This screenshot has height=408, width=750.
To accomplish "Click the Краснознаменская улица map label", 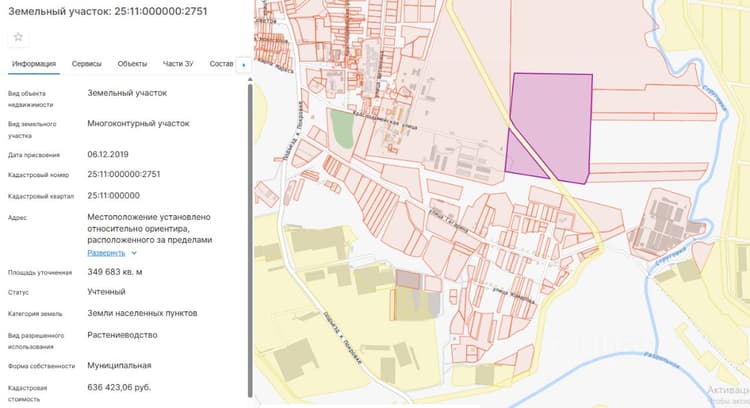I will coord(386,121).
